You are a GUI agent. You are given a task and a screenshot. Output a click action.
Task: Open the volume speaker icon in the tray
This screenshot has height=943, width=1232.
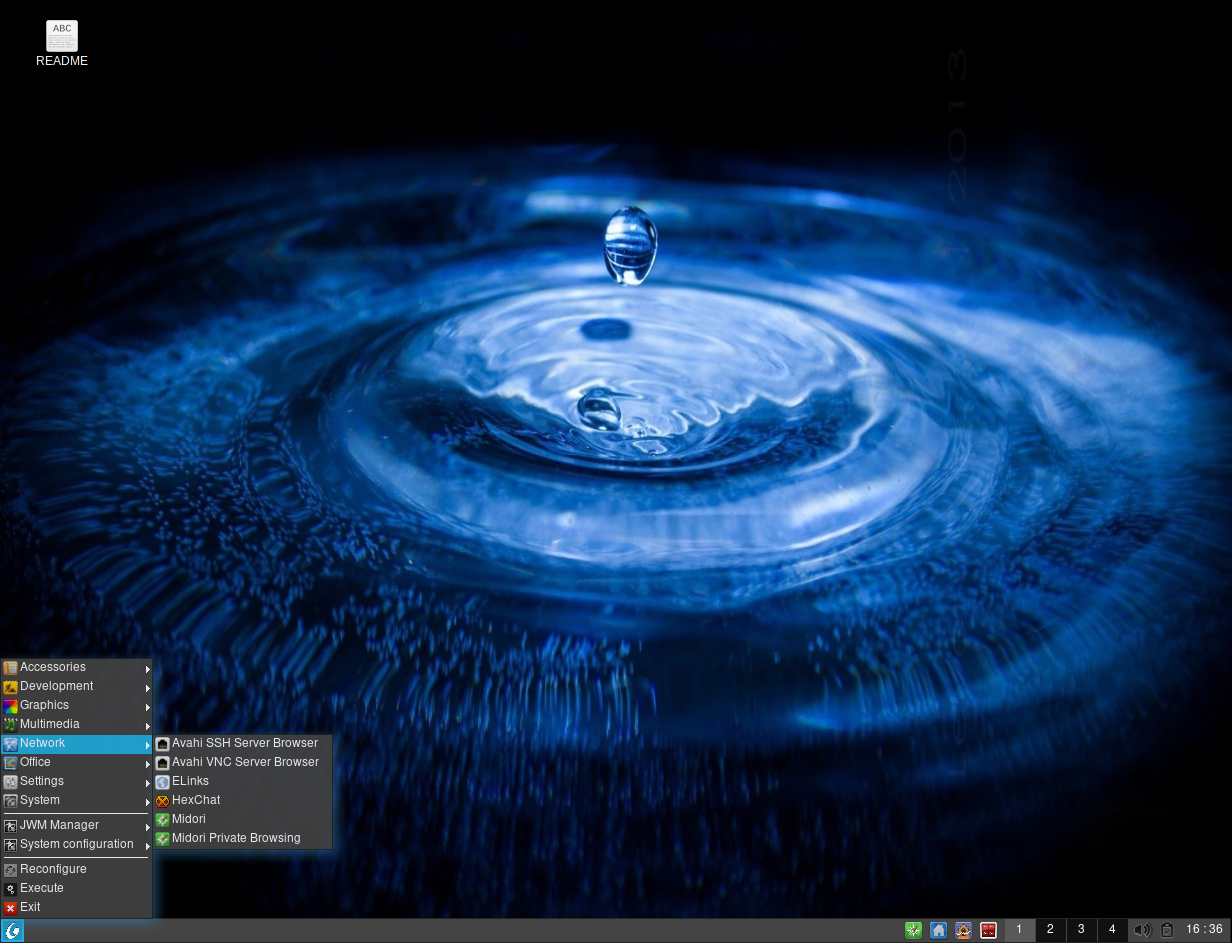pyautogui.click(x=1142, y=930)
